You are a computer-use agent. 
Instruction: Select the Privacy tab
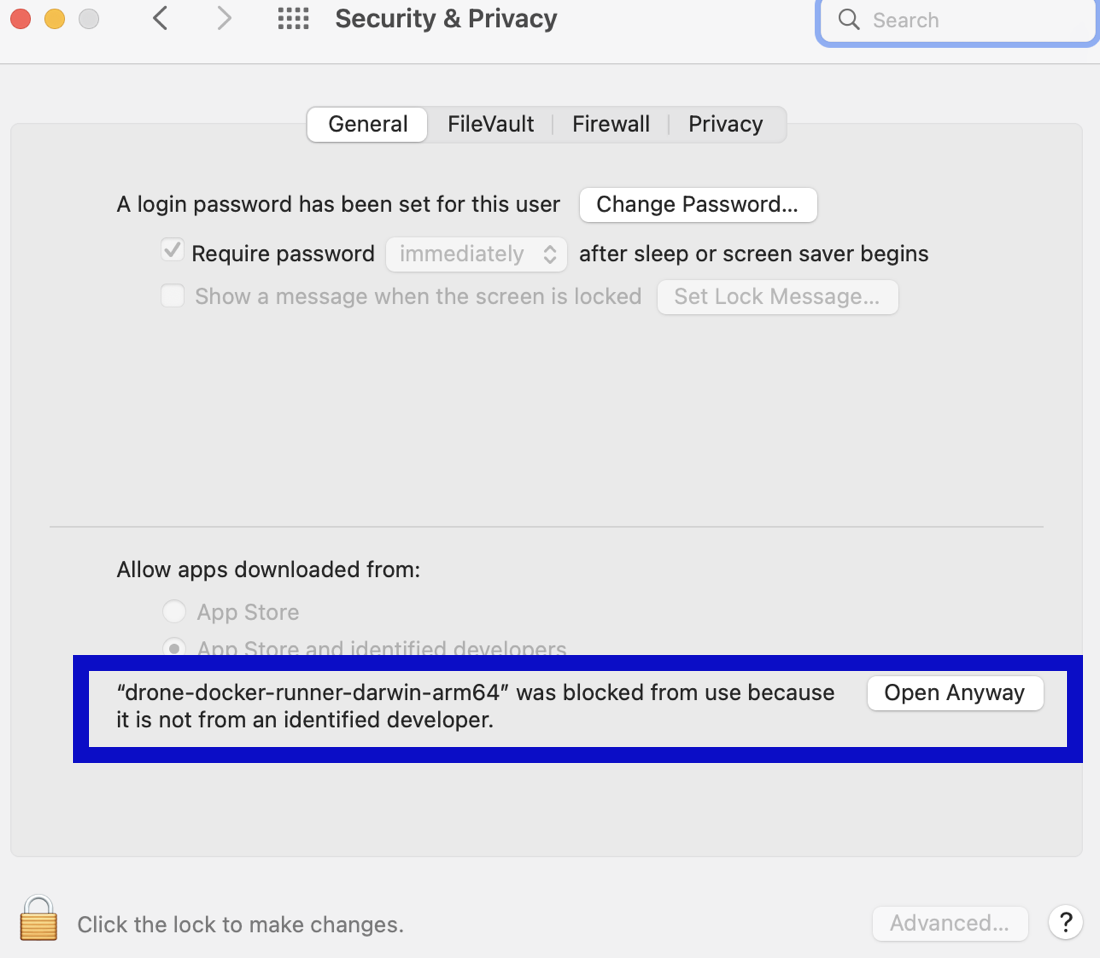725,124
